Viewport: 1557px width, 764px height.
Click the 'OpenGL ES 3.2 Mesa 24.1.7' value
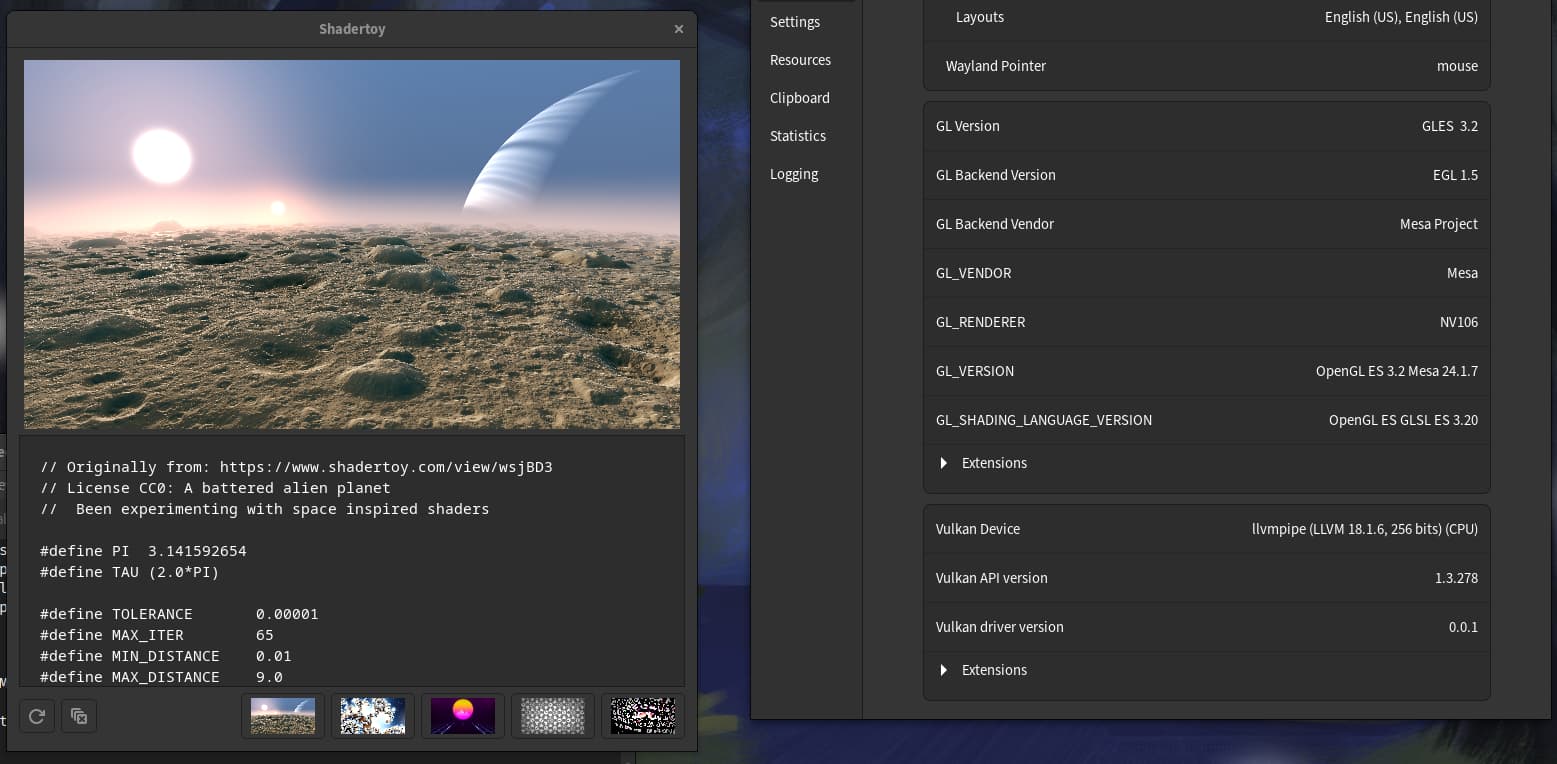[x=1397, y=371]
